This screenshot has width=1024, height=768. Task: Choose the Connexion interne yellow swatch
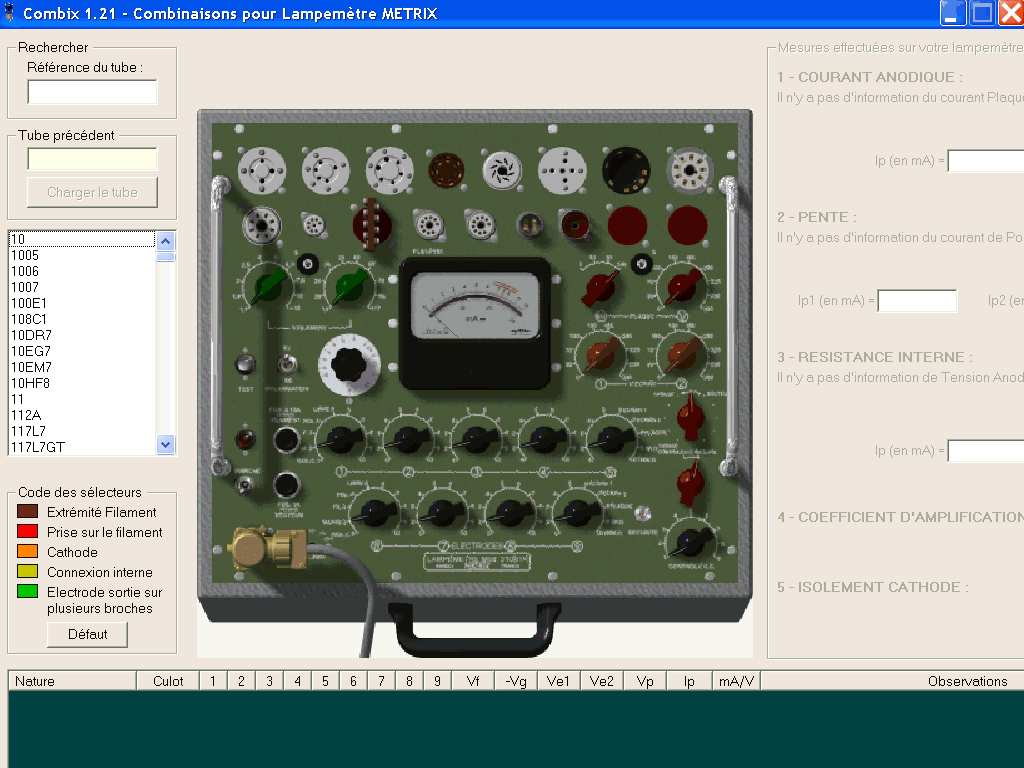(x=27, y=571)
